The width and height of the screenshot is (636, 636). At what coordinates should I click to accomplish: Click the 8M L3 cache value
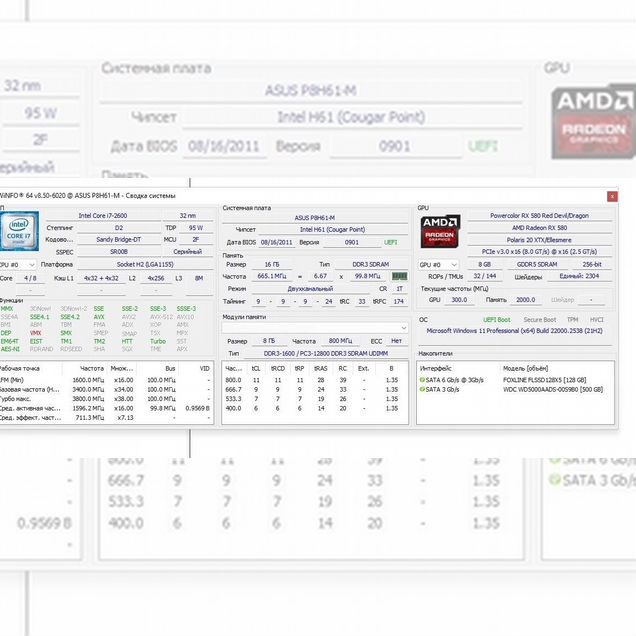(x=199, y=278)
